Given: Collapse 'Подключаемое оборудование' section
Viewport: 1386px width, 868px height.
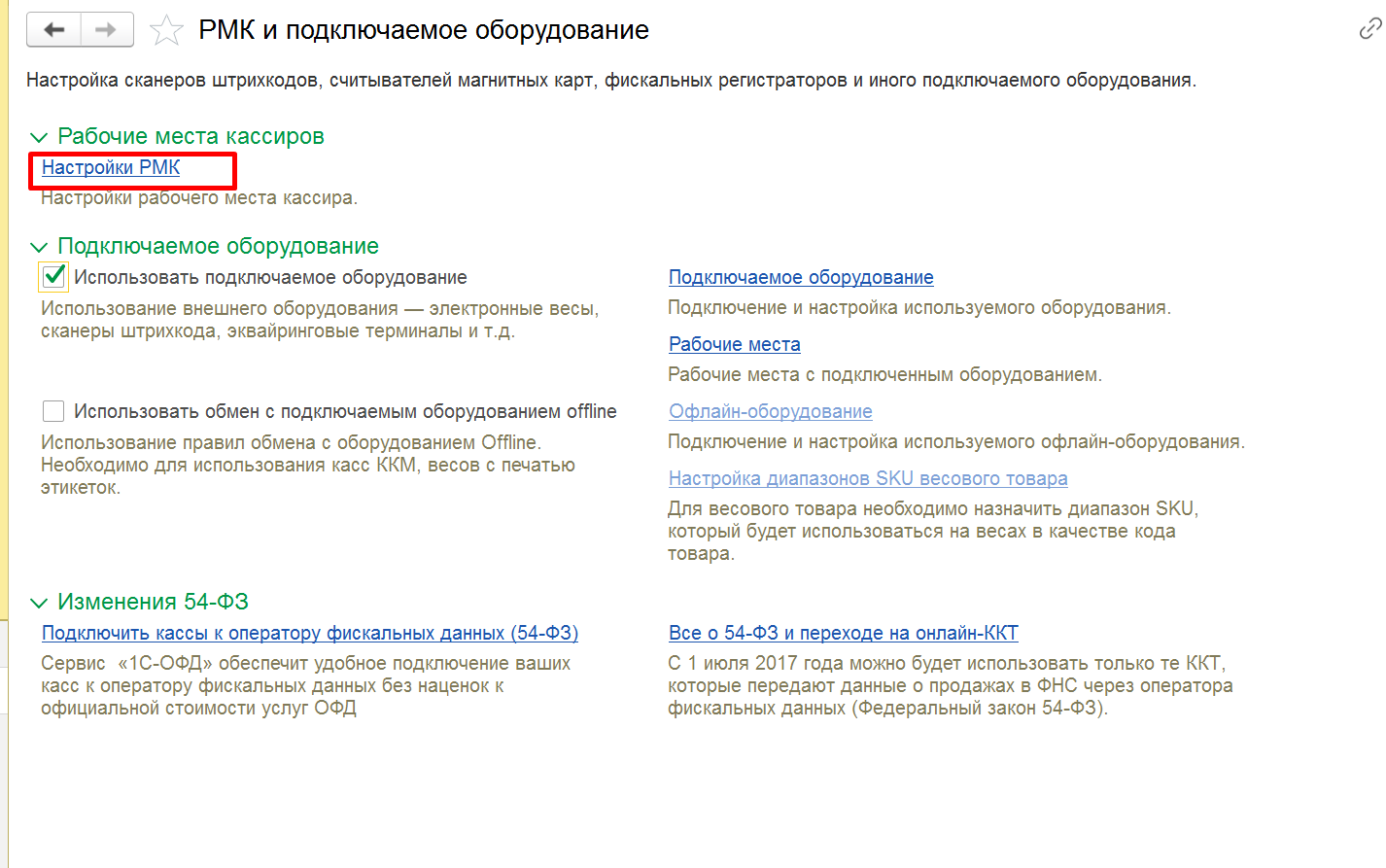Looking at the screenshot, I should [39, 247].
